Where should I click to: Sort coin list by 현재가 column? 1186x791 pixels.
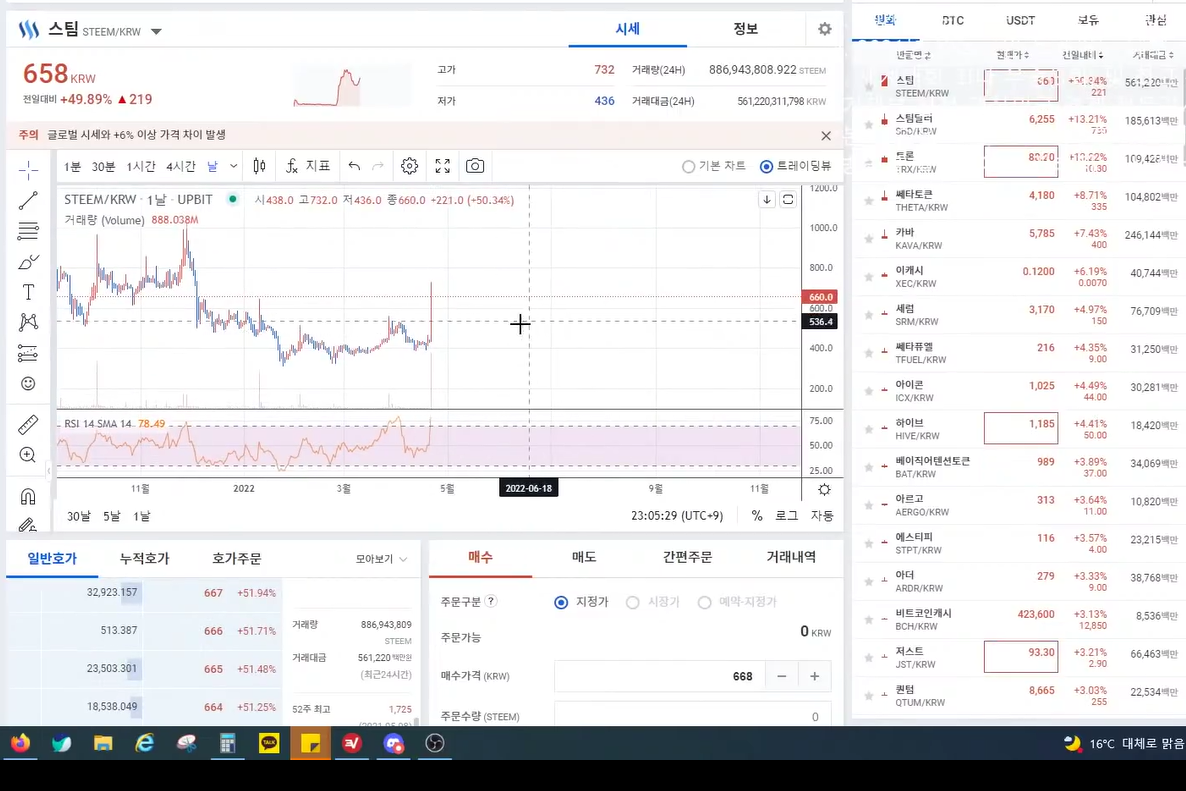tap(1012, 55)
